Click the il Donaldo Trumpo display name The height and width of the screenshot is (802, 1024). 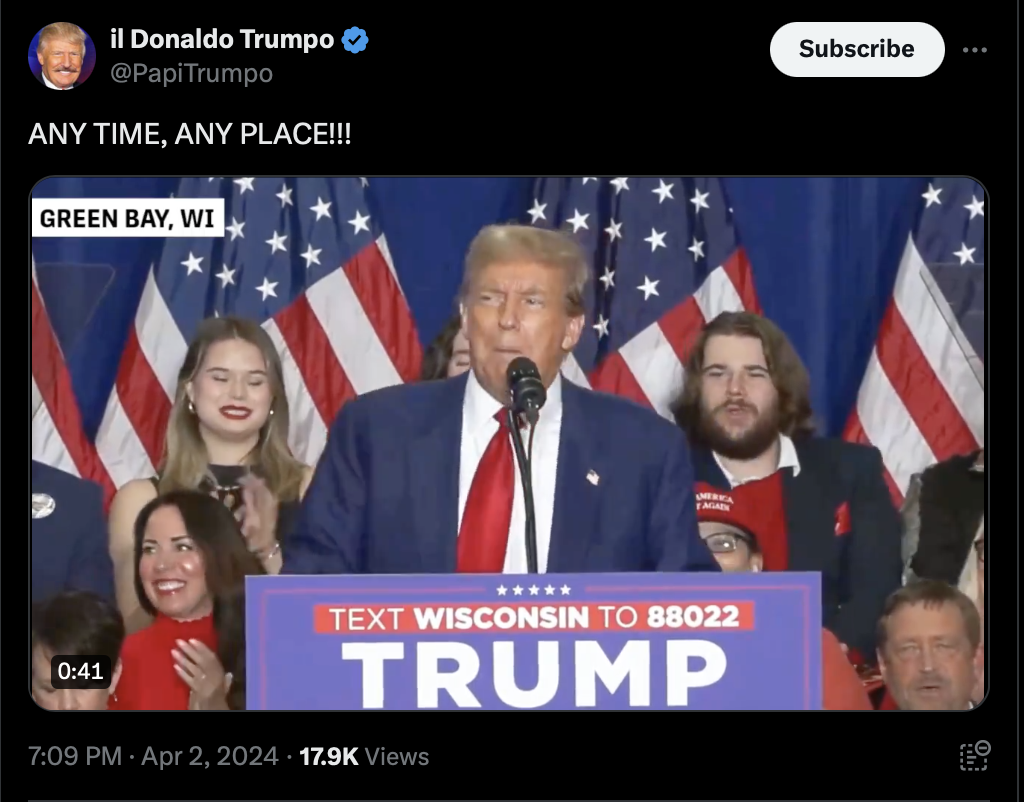point(222,39)
